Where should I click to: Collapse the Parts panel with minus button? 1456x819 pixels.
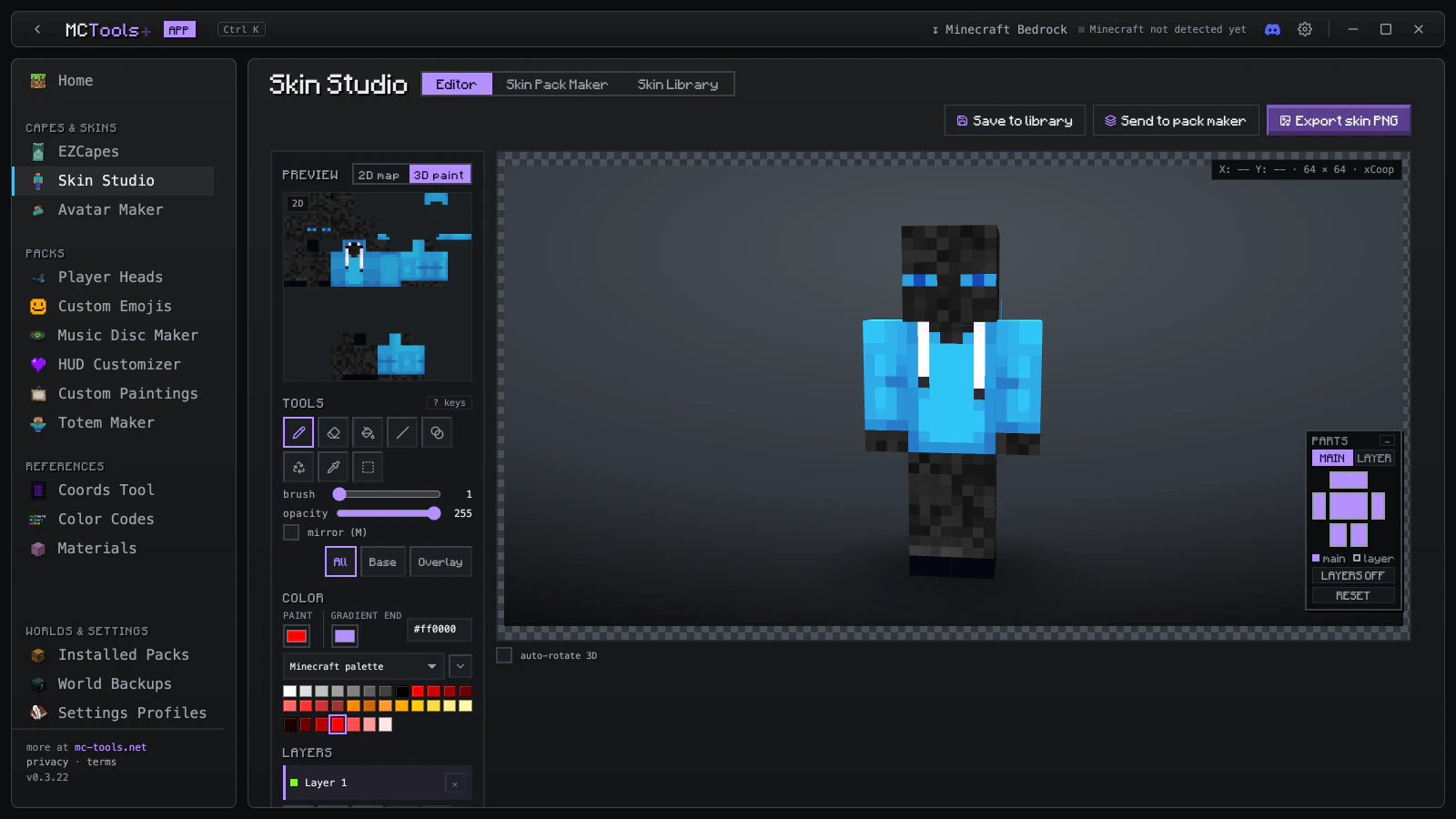[1387, 441]
